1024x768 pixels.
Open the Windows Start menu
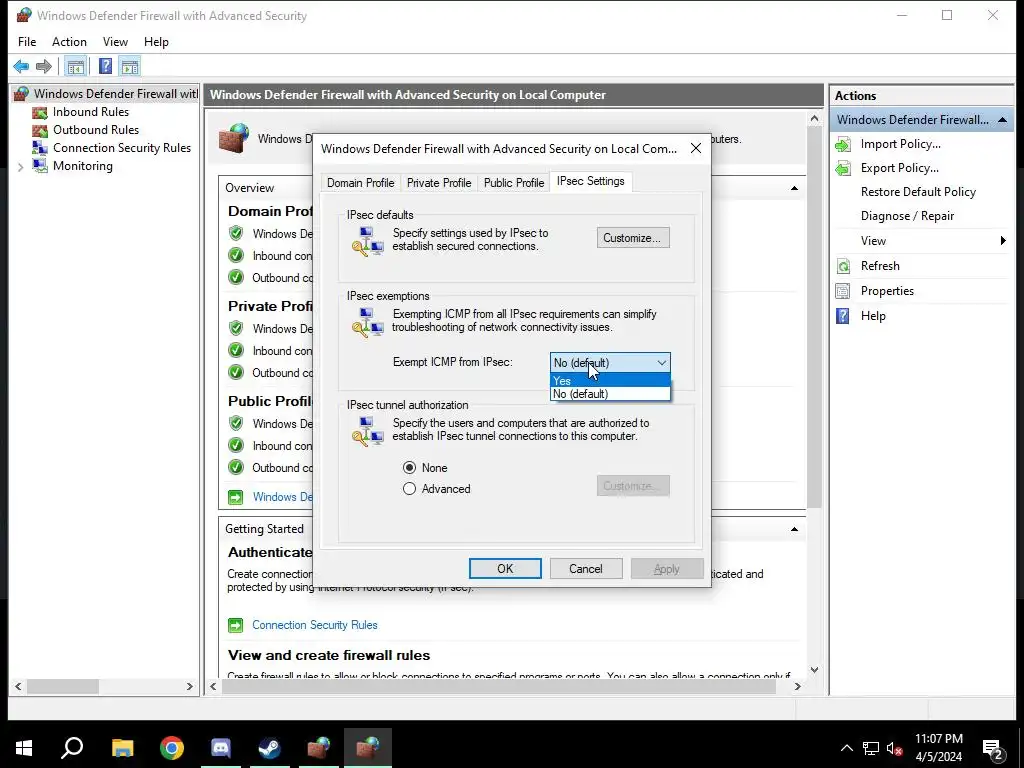coord(24,747)
